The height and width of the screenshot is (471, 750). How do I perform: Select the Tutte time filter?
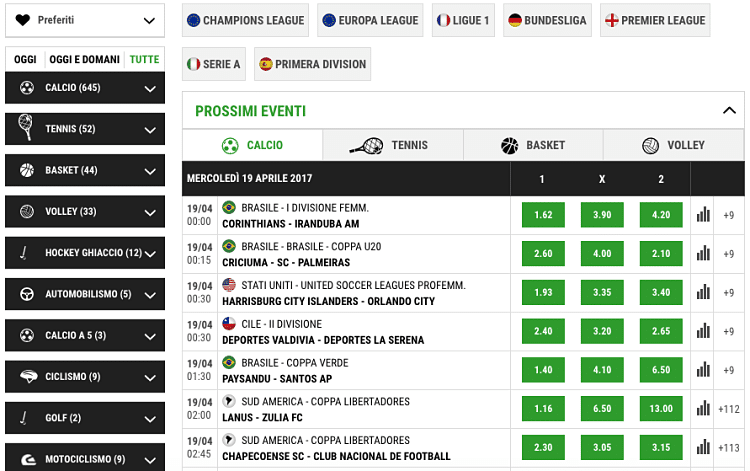144,60
